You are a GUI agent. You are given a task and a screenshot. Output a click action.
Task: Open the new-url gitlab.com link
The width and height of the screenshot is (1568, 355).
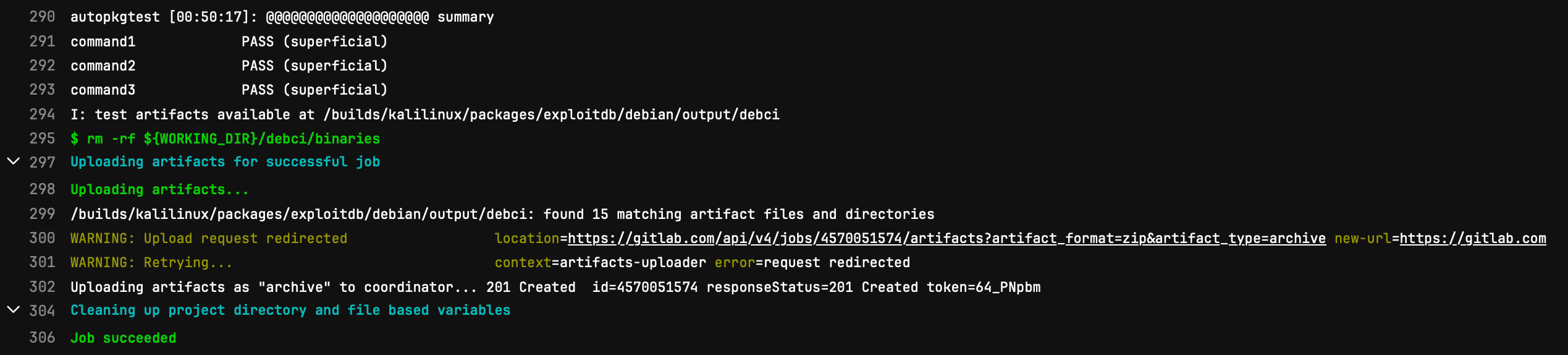click(1472, 239)
